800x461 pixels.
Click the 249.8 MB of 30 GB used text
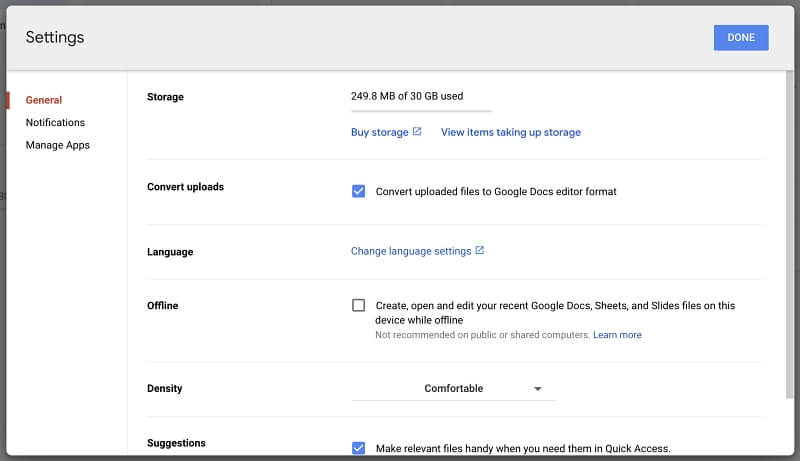[407, 96]
